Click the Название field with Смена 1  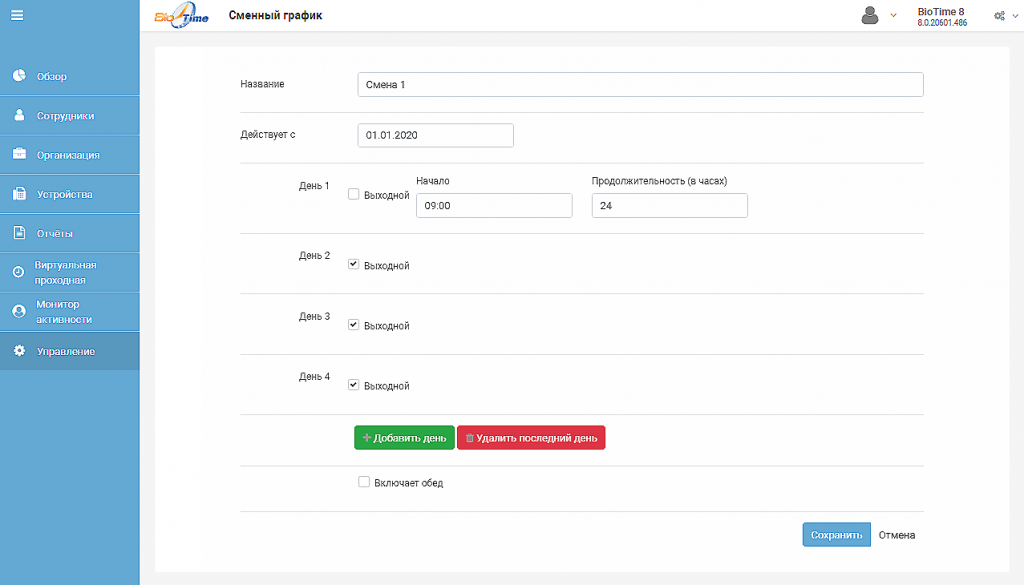641,84
